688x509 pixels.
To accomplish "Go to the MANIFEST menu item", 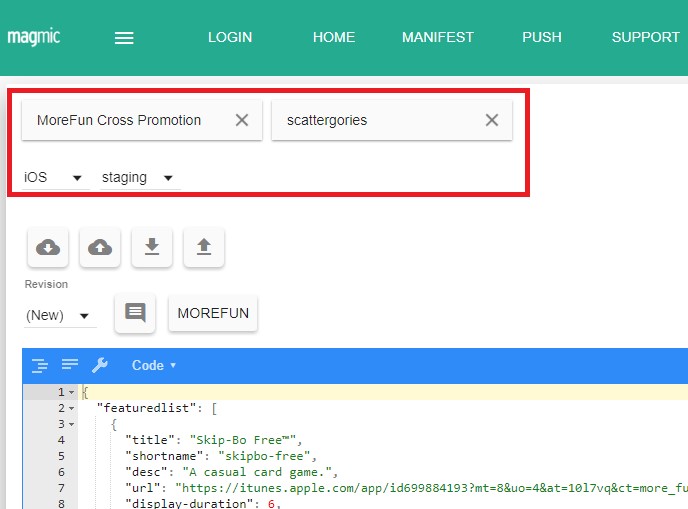I will point(438,37).
